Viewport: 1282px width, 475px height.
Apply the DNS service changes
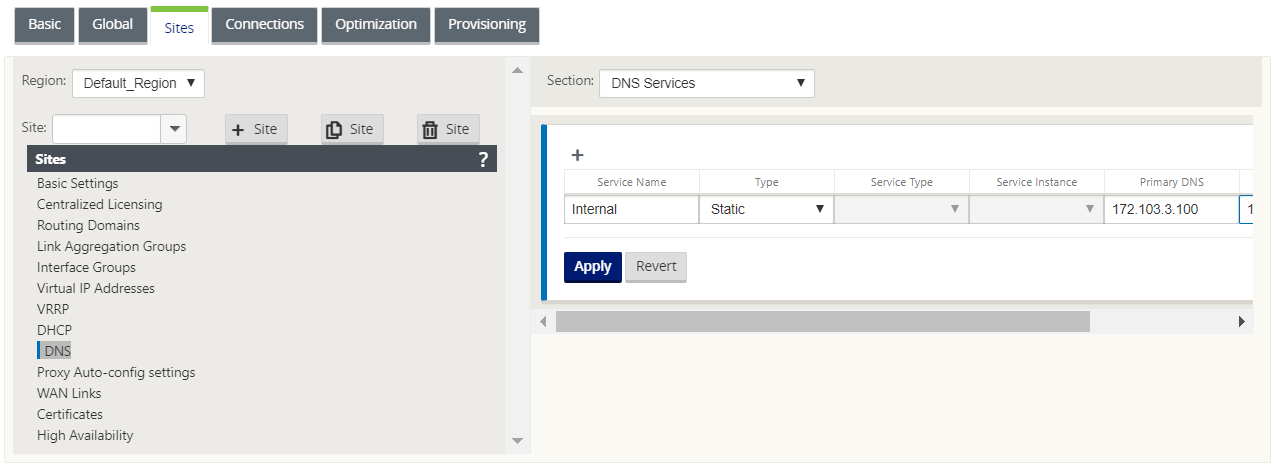pyautogui.click(x=593, y=267)
